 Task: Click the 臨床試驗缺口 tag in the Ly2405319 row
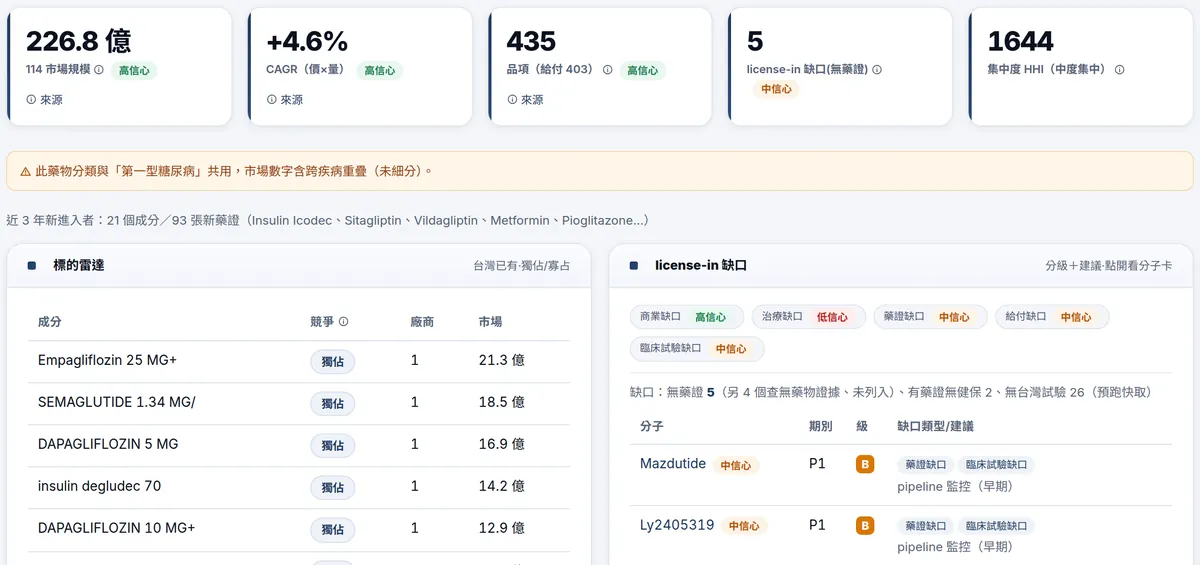click(996, 525)
